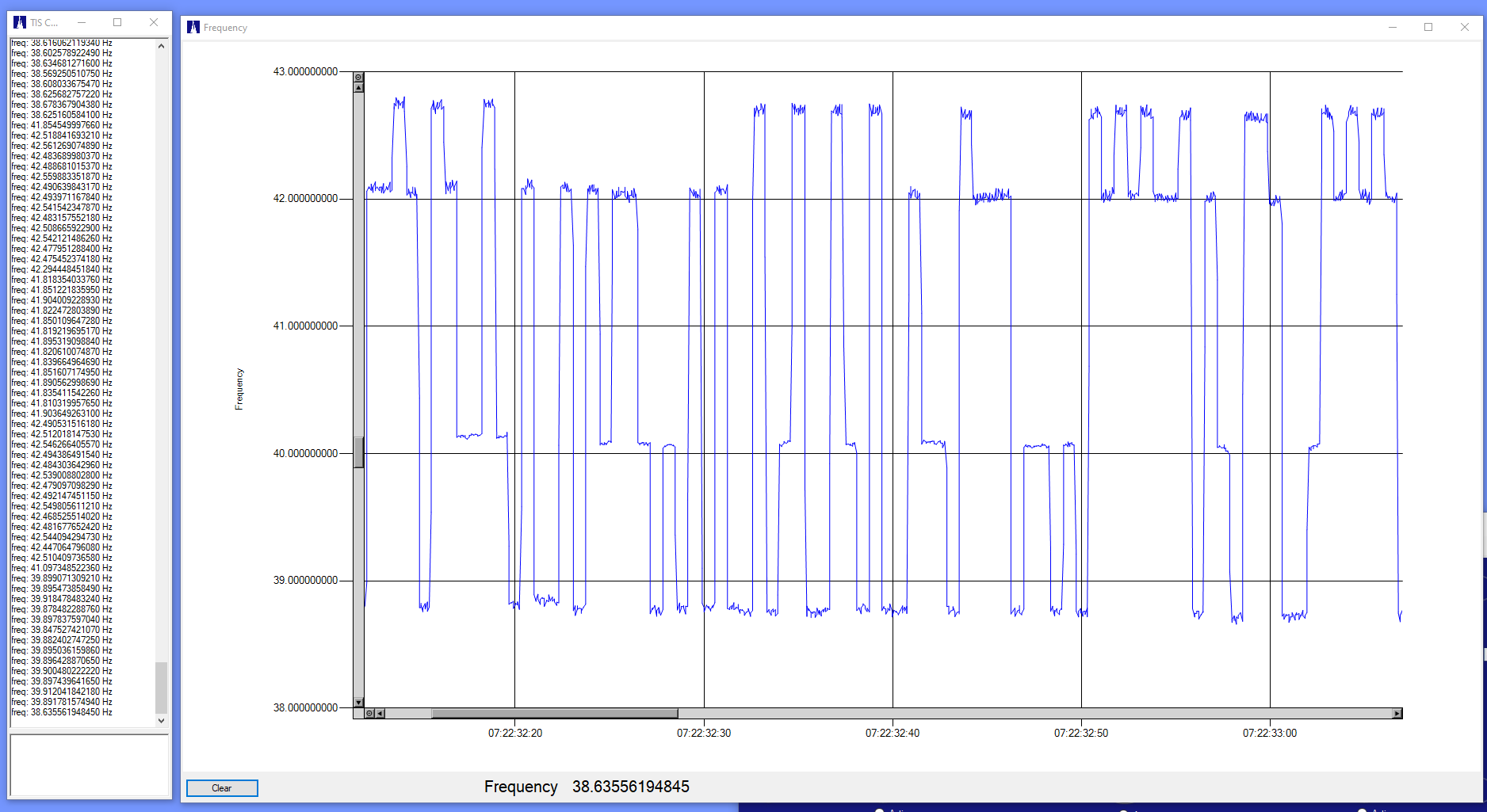
Task: Click the chart's vertical scrollbar thumb
Action: (358, 452)
